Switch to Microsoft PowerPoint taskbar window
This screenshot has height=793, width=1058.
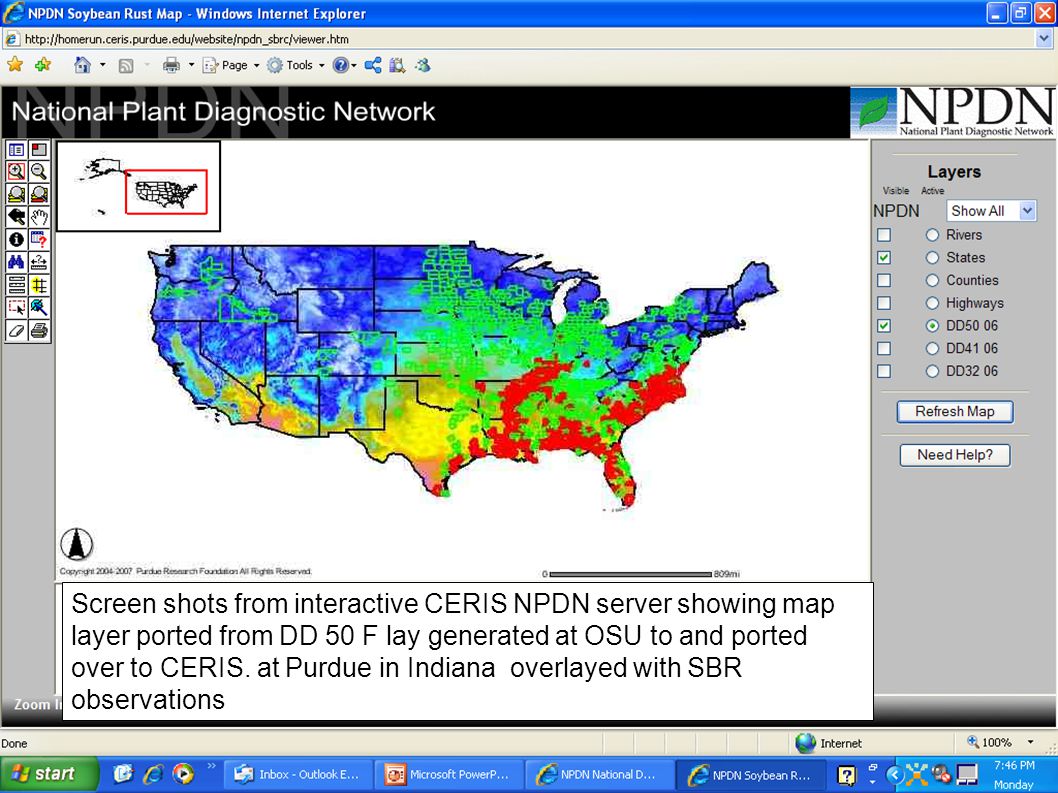click(x=450, y=774)
